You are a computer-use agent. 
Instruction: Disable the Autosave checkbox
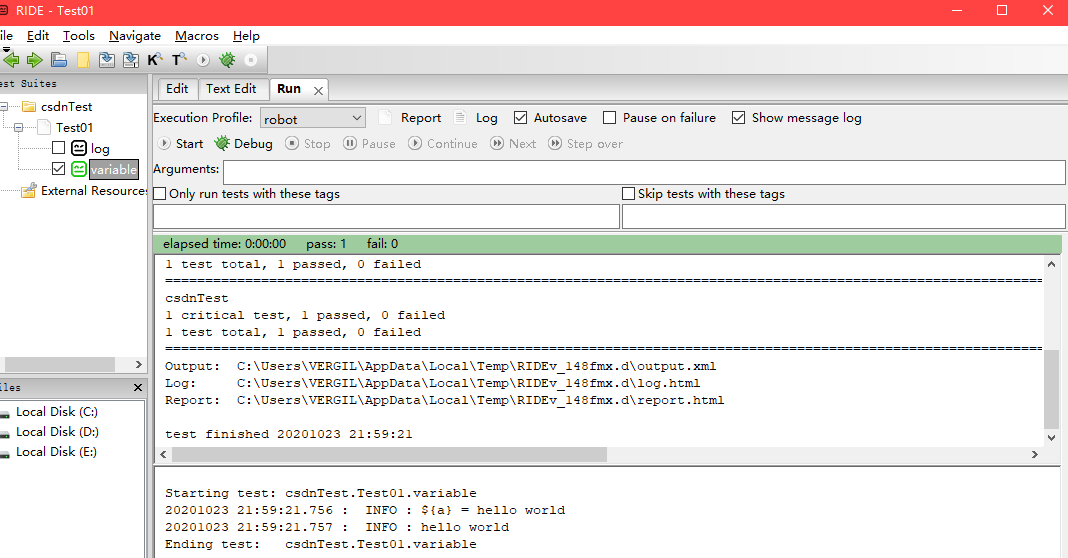520,118
